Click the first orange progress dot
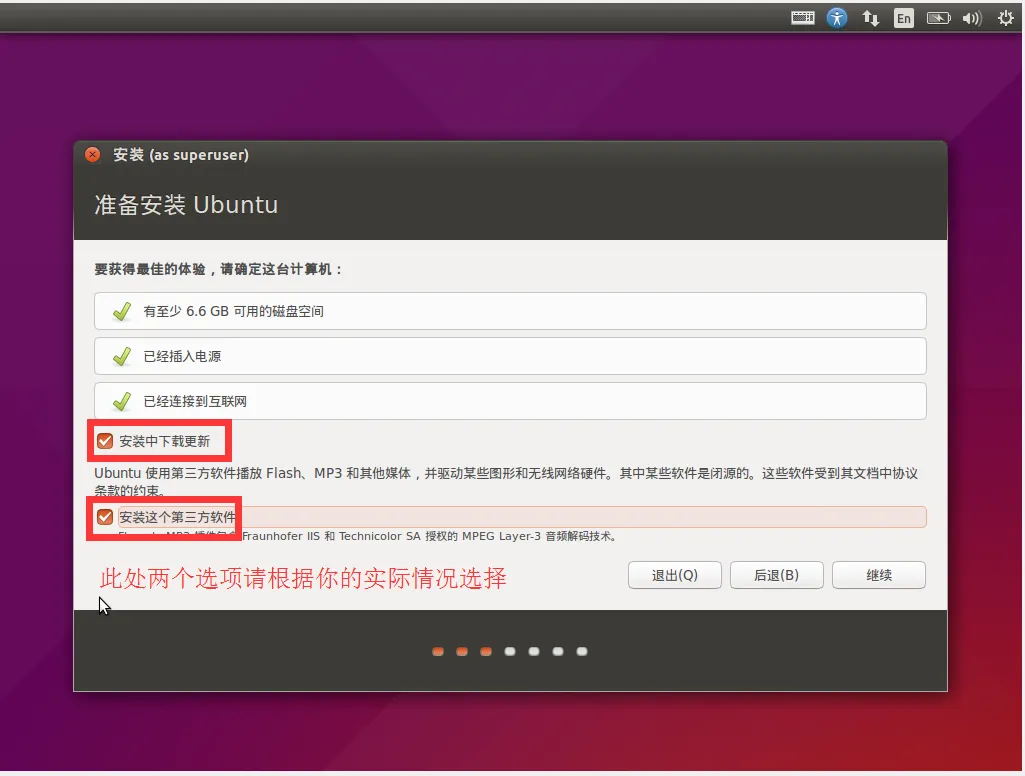The height and width of the screenshot is (776, 1025). pyautogui.click(x=438, y=651)
